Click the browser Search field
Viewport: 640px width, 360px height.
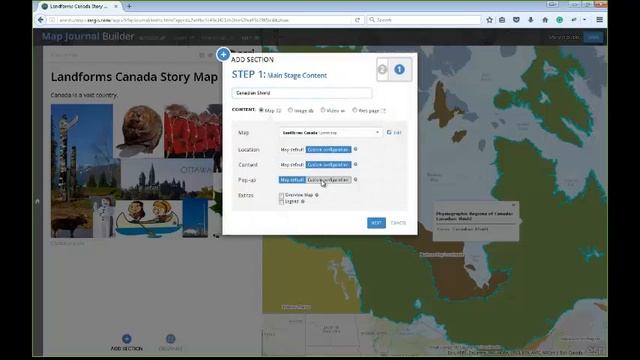424,20
